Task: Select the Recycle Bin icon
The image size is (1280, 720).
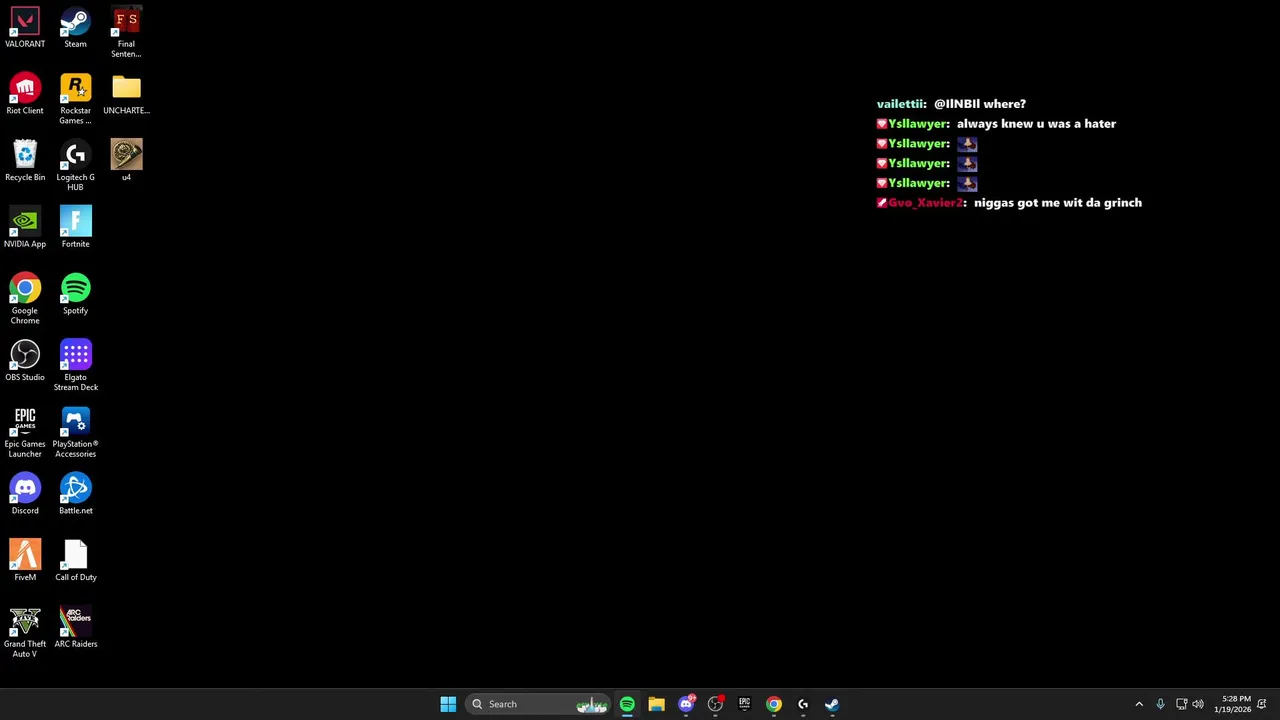Action: point(25,162)
